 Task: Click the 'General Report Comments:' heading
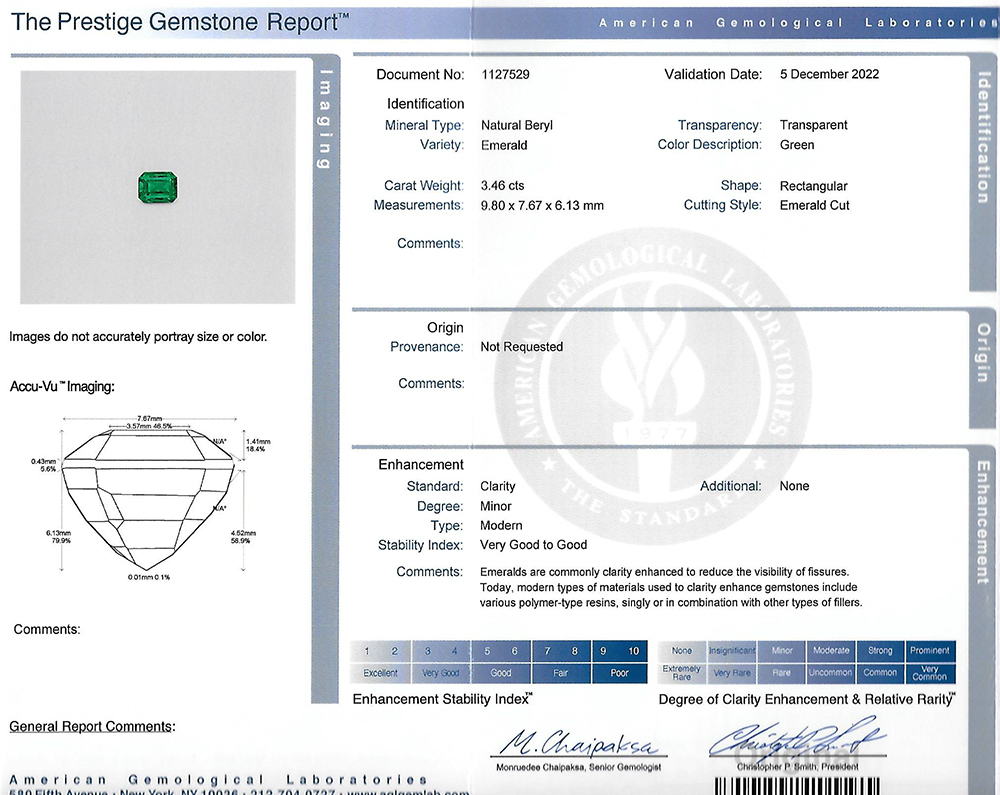point(92,727)
